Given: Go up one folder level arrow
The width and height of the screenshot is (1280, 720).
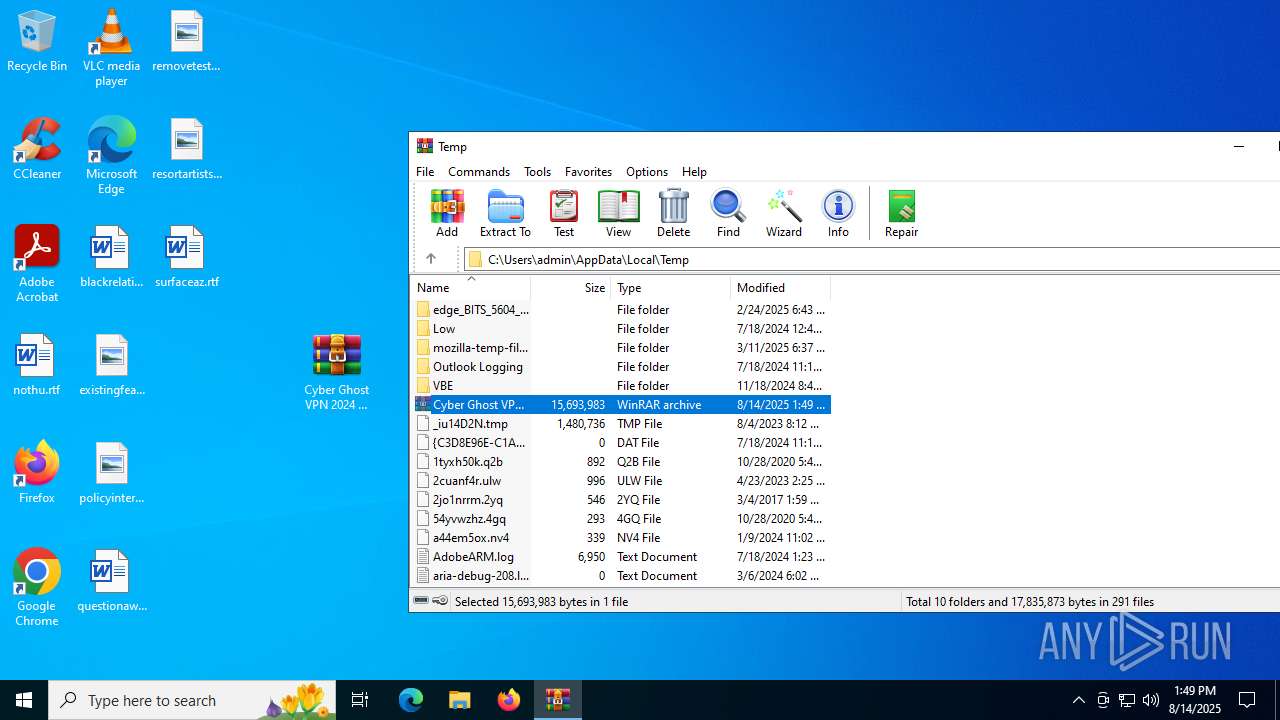Looking at the screenshot, I should (x=431, y=259).
